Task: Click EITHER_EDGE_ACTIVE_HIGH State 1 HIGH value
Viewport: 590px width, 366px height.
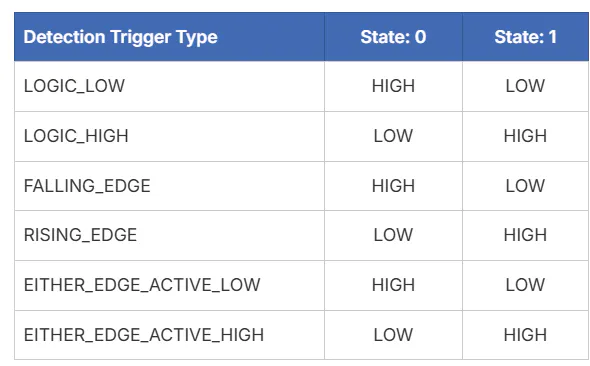Action: [525, 335]
